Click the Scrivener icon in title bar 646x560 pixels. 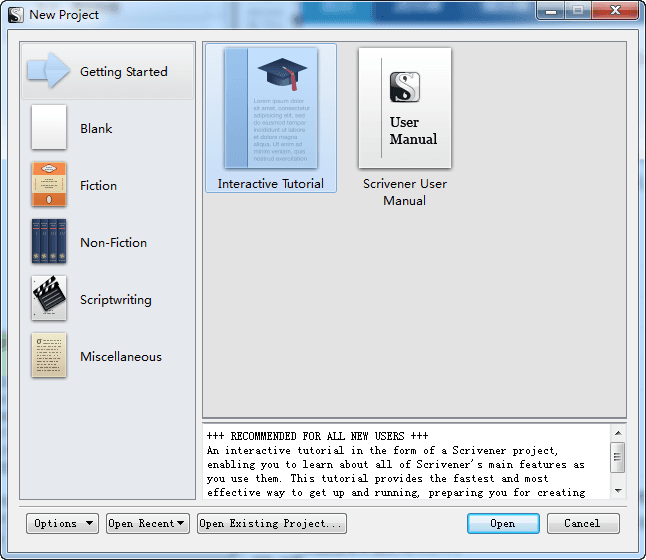pos(16,14)
